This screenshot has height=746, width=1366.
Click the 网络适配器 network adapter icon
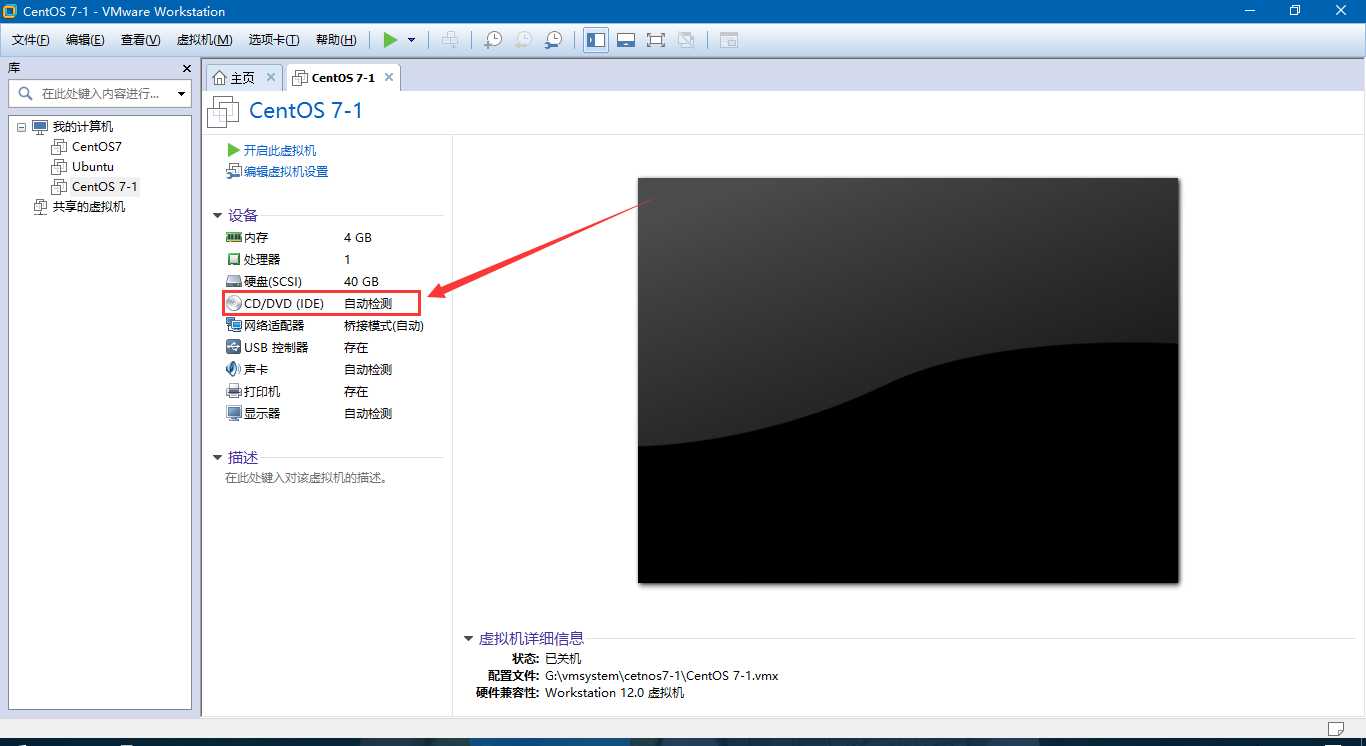234,325
